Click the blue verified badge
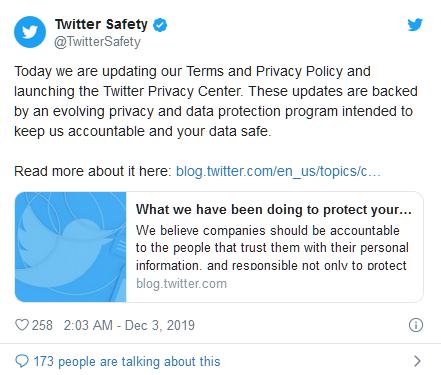 click(160, 25)
